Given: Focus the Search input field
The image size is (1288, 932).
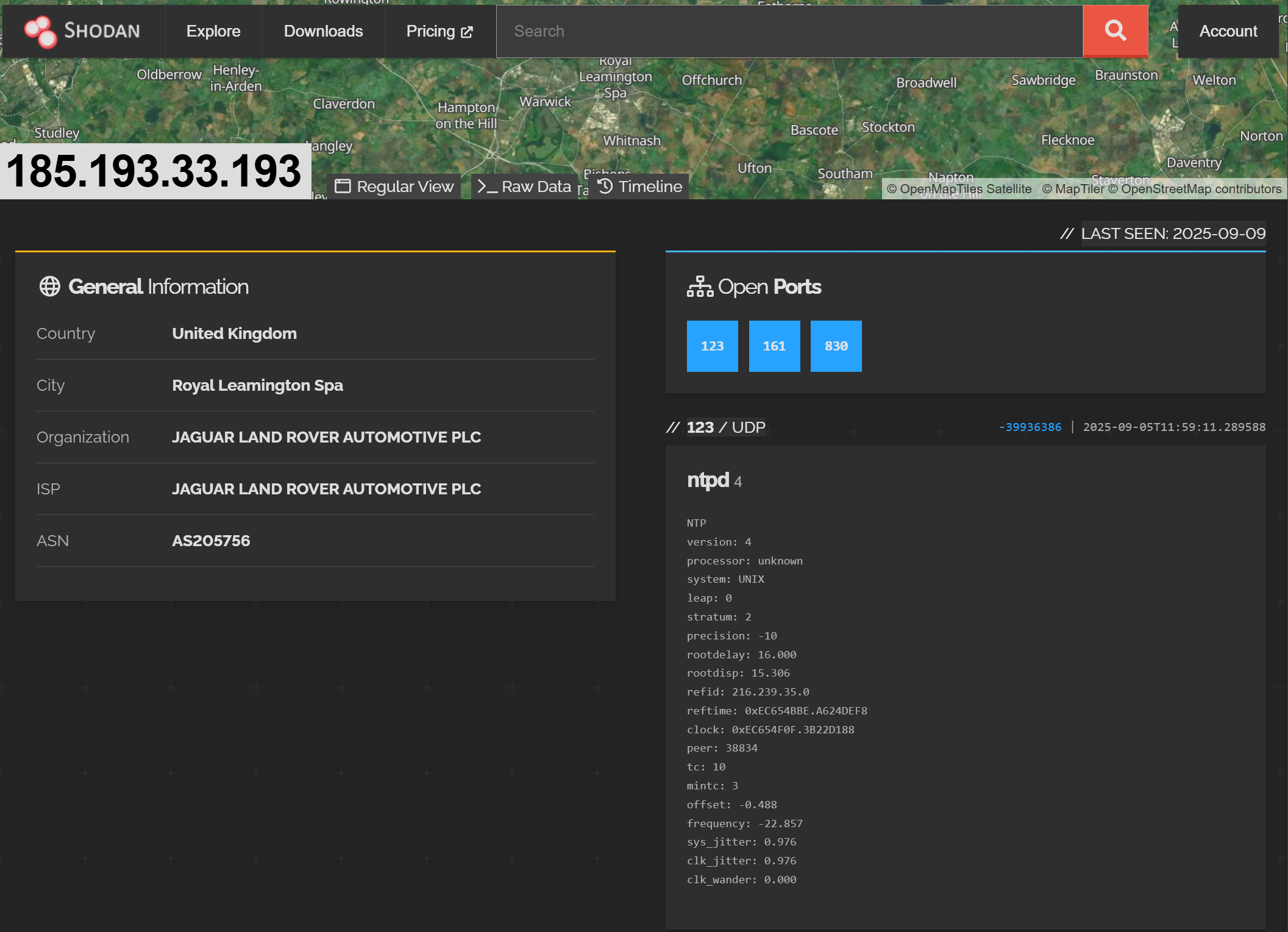Looking at the screenshot, I should coord(789,31).
